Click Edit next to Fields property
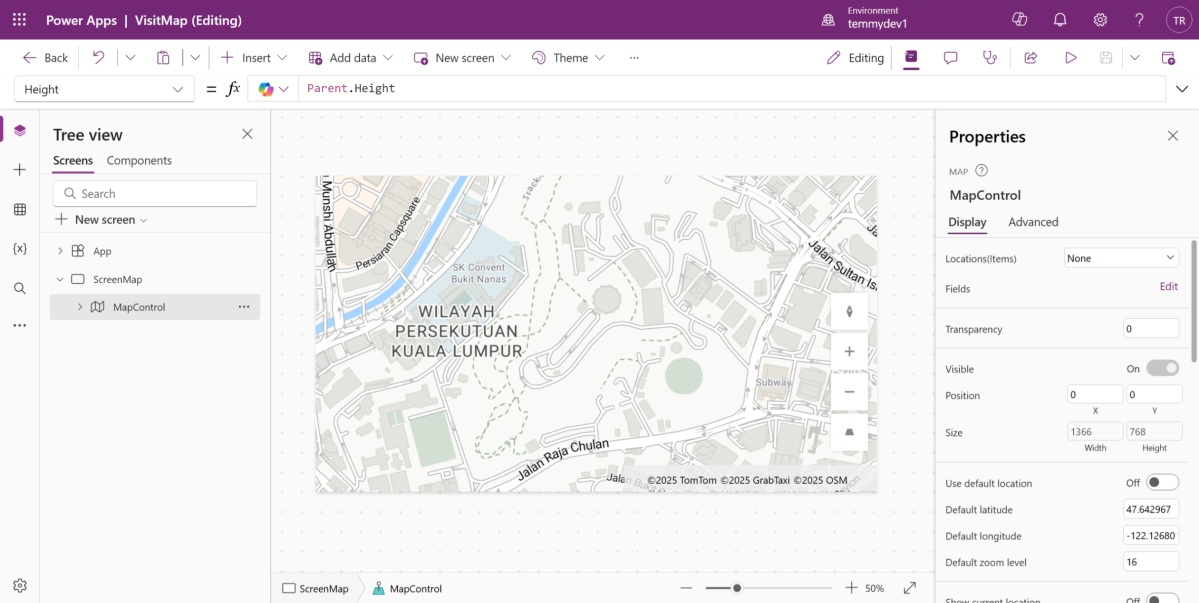 tap(1168, 286)
